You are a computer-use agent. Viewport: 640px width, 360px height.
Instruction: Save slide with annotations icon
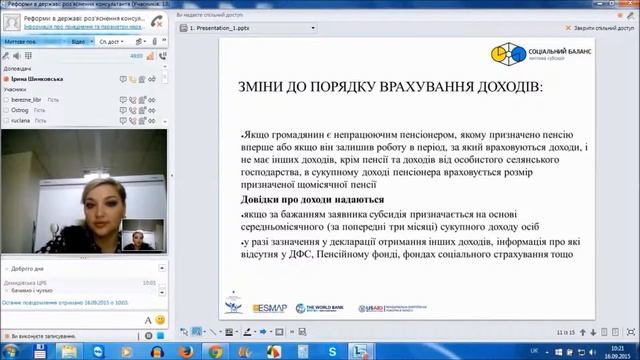302,332
